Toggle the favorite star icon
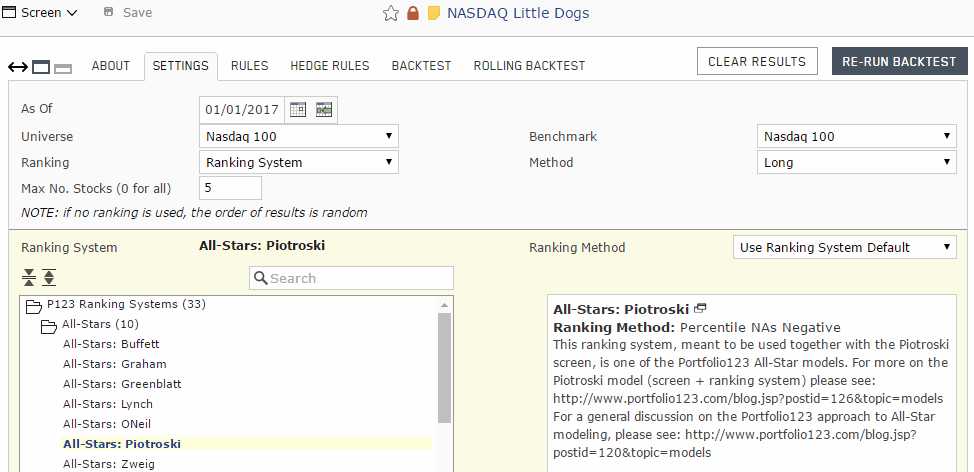 click(x=391, y=13)
